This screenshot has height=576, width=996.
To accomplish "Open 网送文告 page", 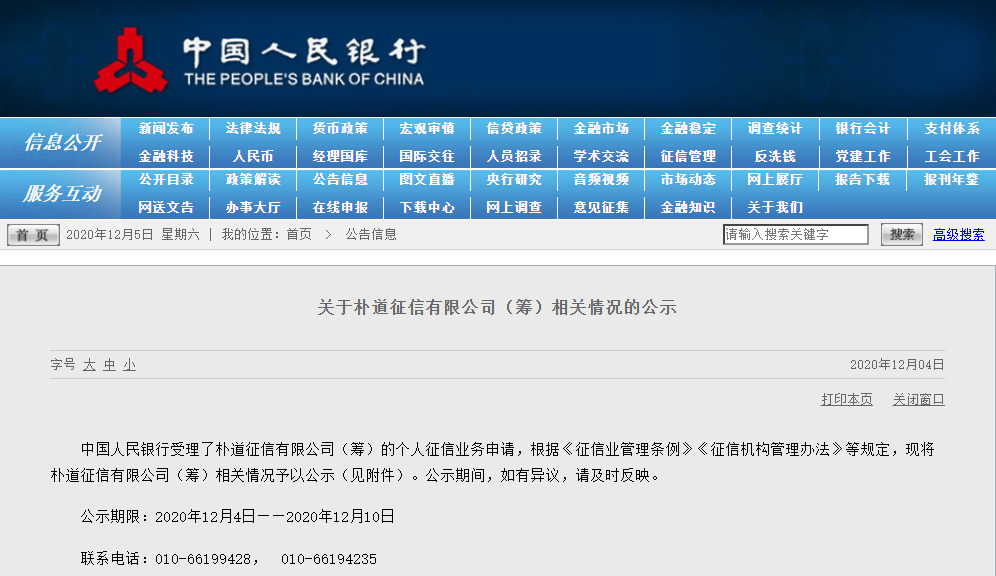I will point(166,208).
